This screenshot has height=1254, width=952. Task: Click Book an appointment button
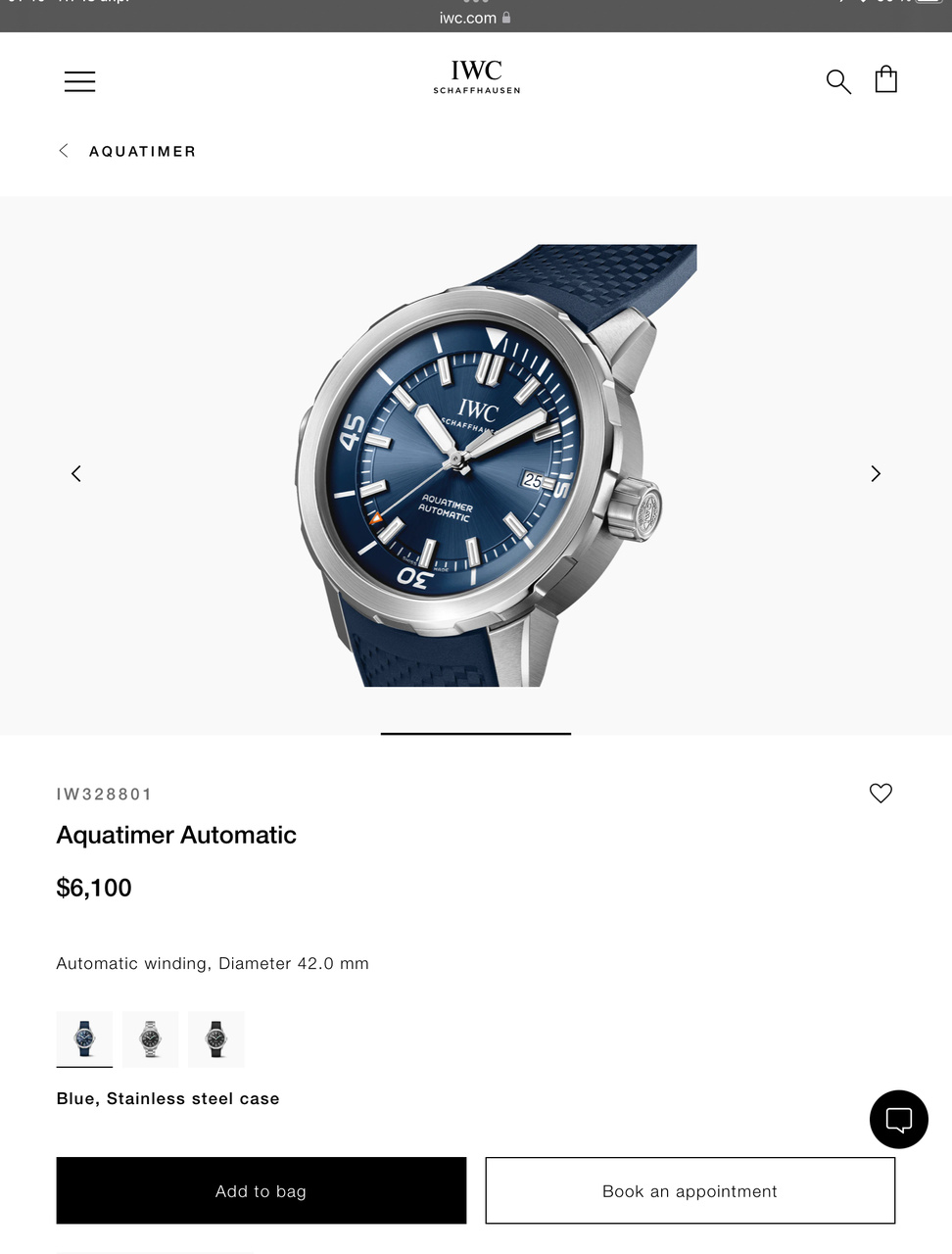pyautogui.click(x=690, y=1190)
